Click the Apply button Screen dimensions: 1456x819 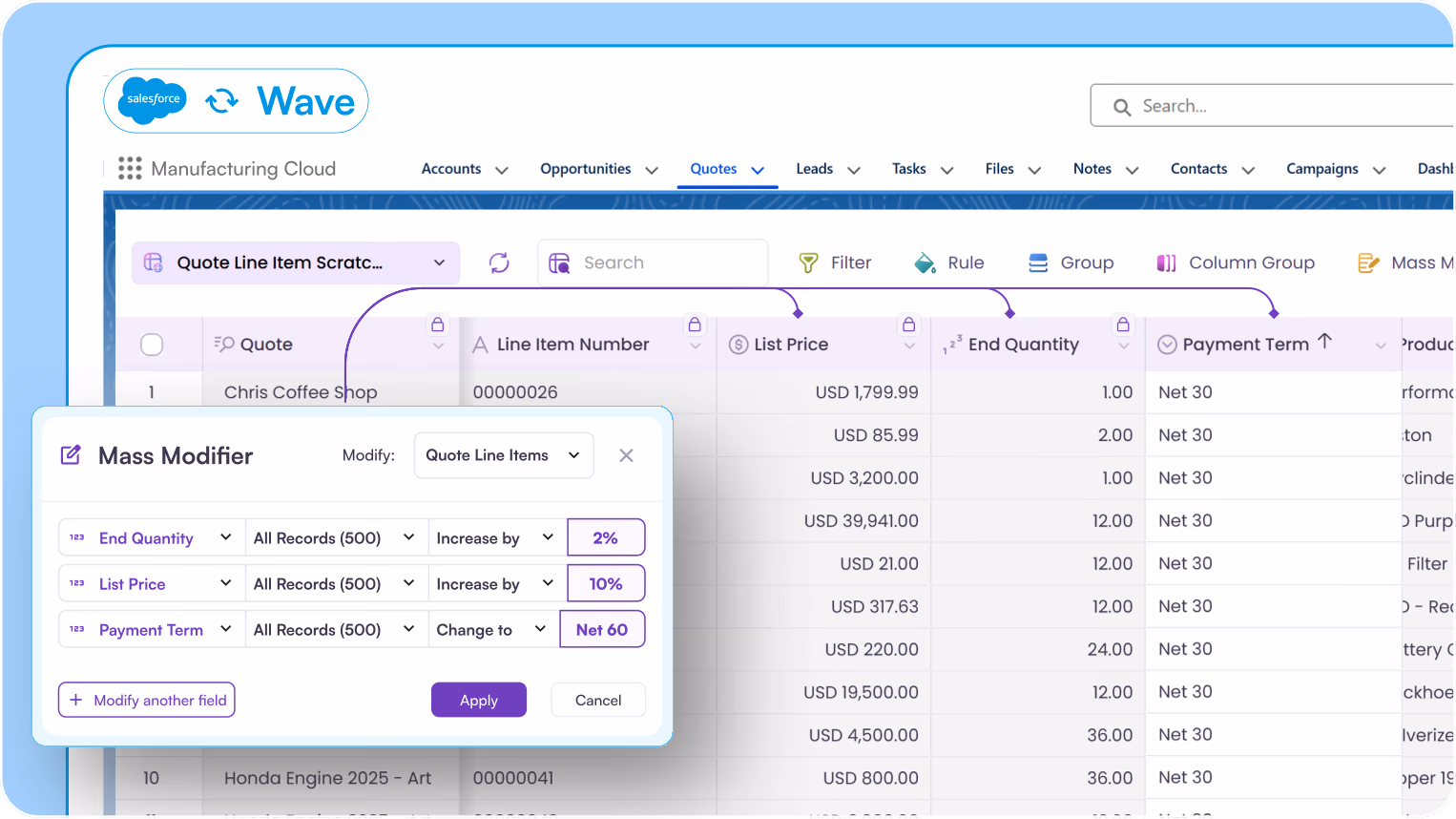point(479,700)
